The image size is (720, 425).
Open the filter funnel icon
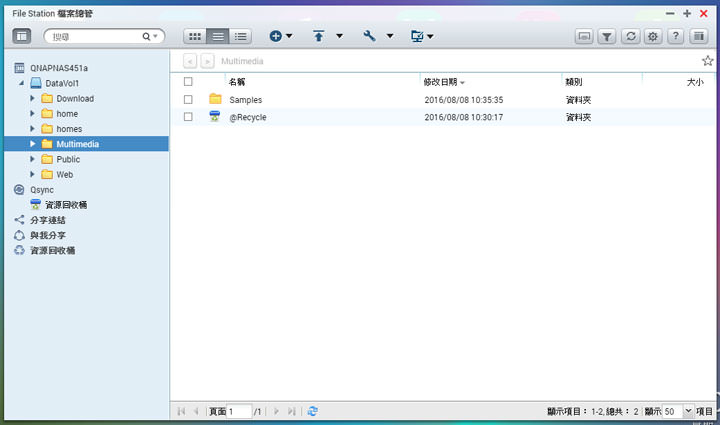pos(607,36)
